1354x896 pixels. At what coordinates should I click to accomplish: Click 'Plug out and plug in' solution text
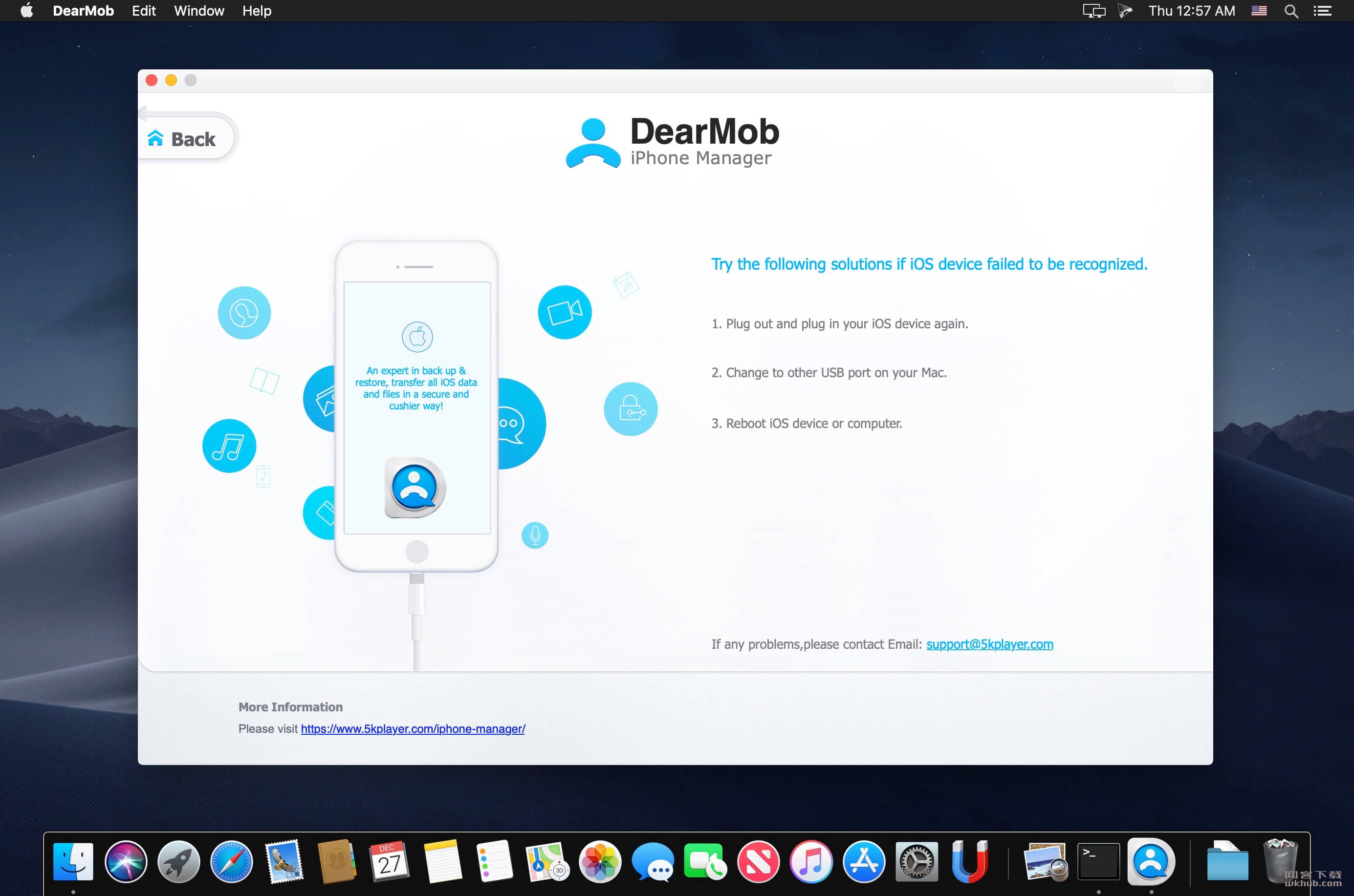click(x=839, y=323)
